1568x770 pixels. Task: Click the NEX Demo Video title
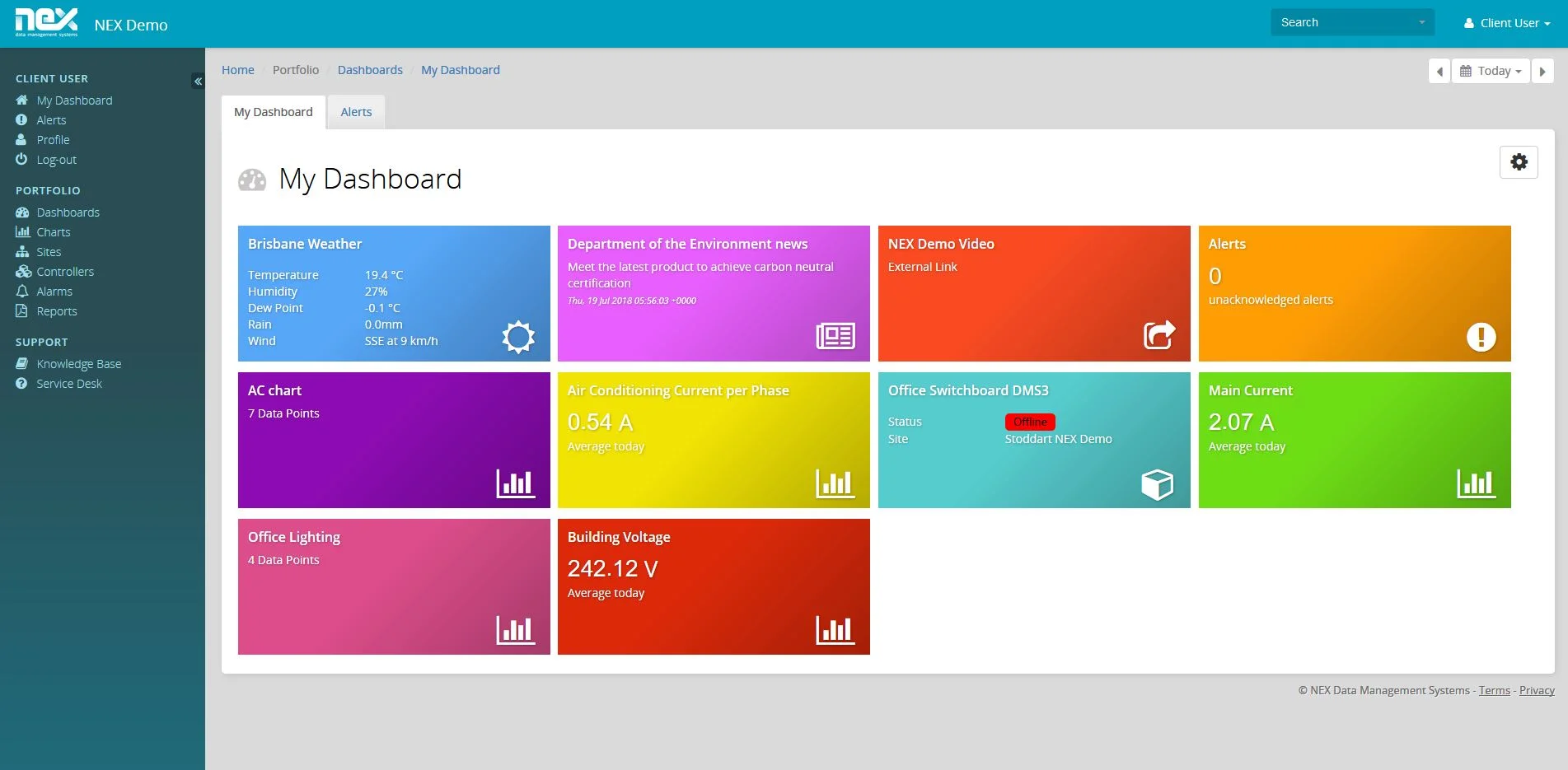(941, 244)
